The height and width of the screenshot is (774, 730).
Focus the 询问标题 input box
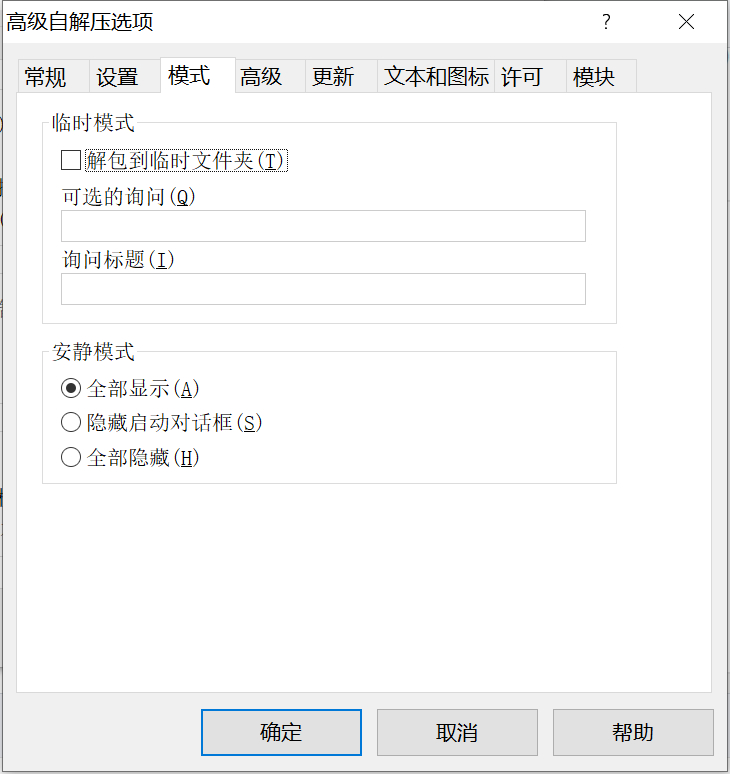(323, 289)
